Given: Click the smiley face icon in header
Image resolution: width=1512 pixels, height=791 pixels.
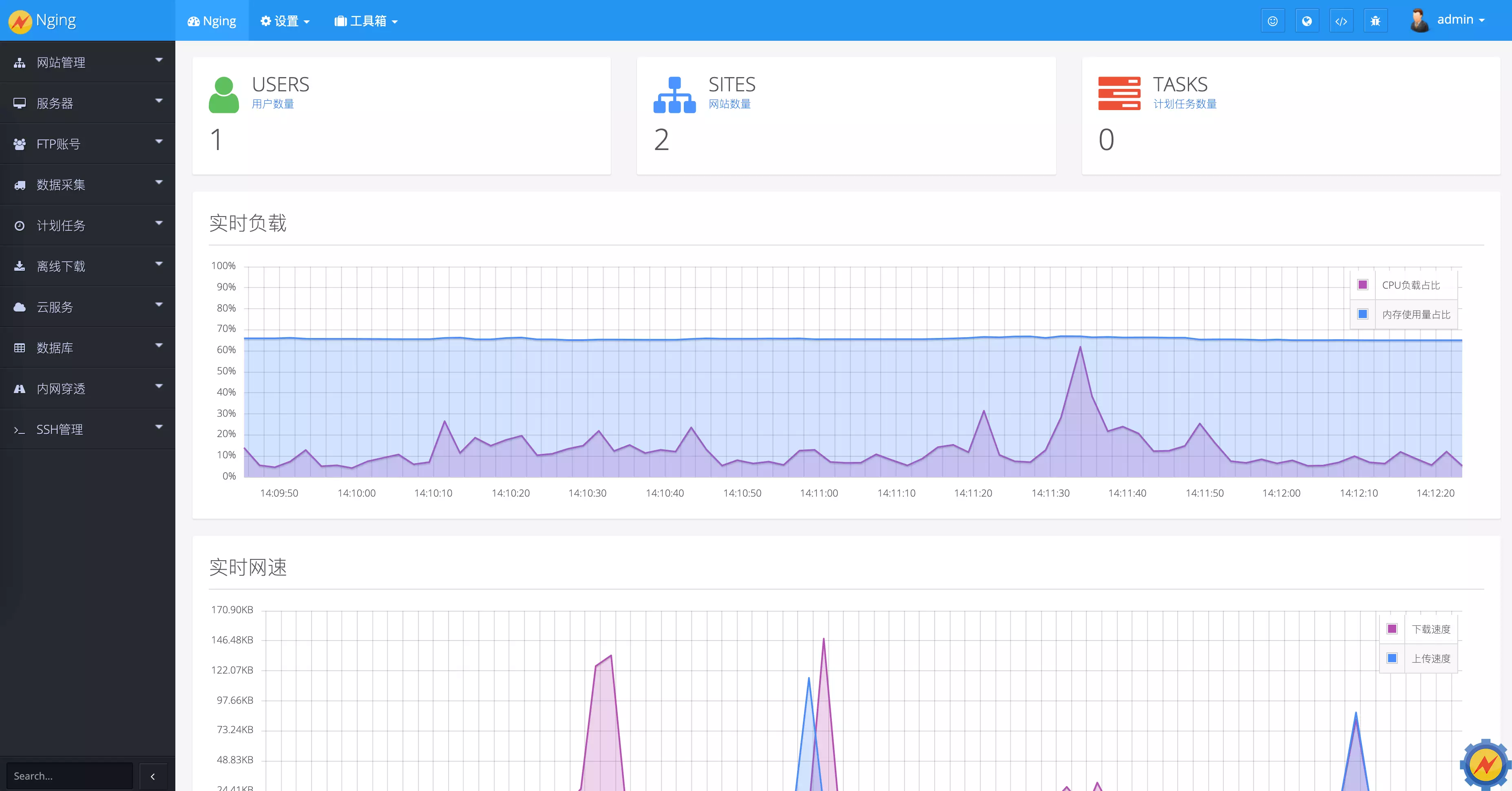Looking at the screenshot, I should 1273,21.
